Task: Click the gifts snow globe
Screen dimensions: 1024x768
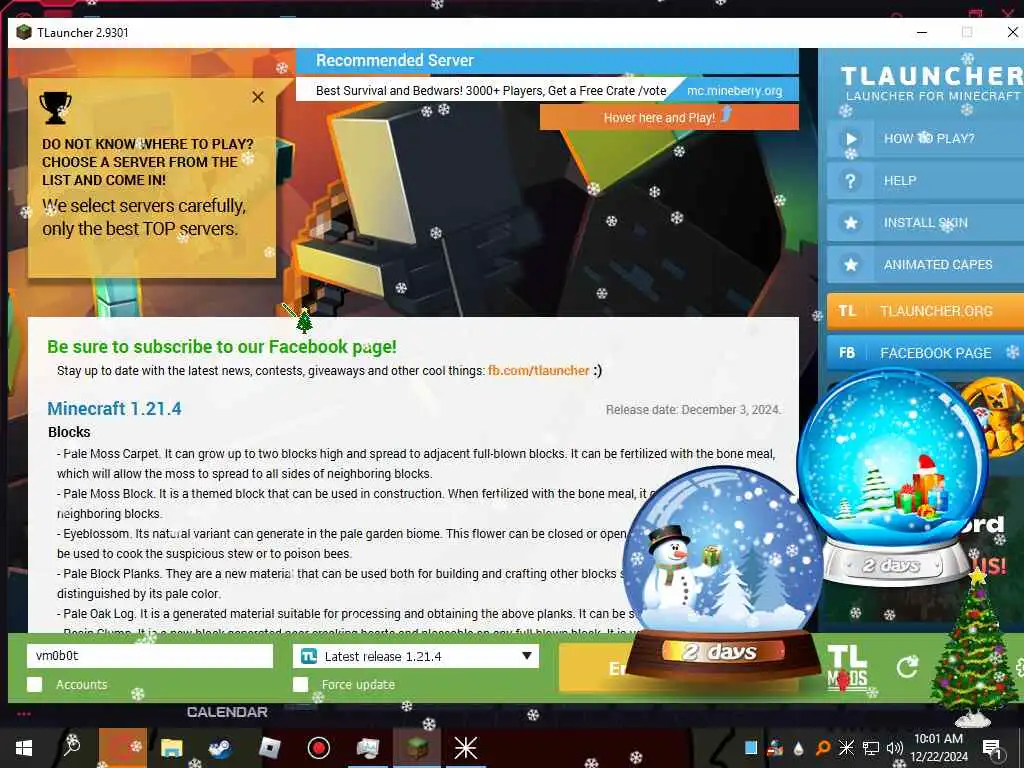Action: coord(893,477)
